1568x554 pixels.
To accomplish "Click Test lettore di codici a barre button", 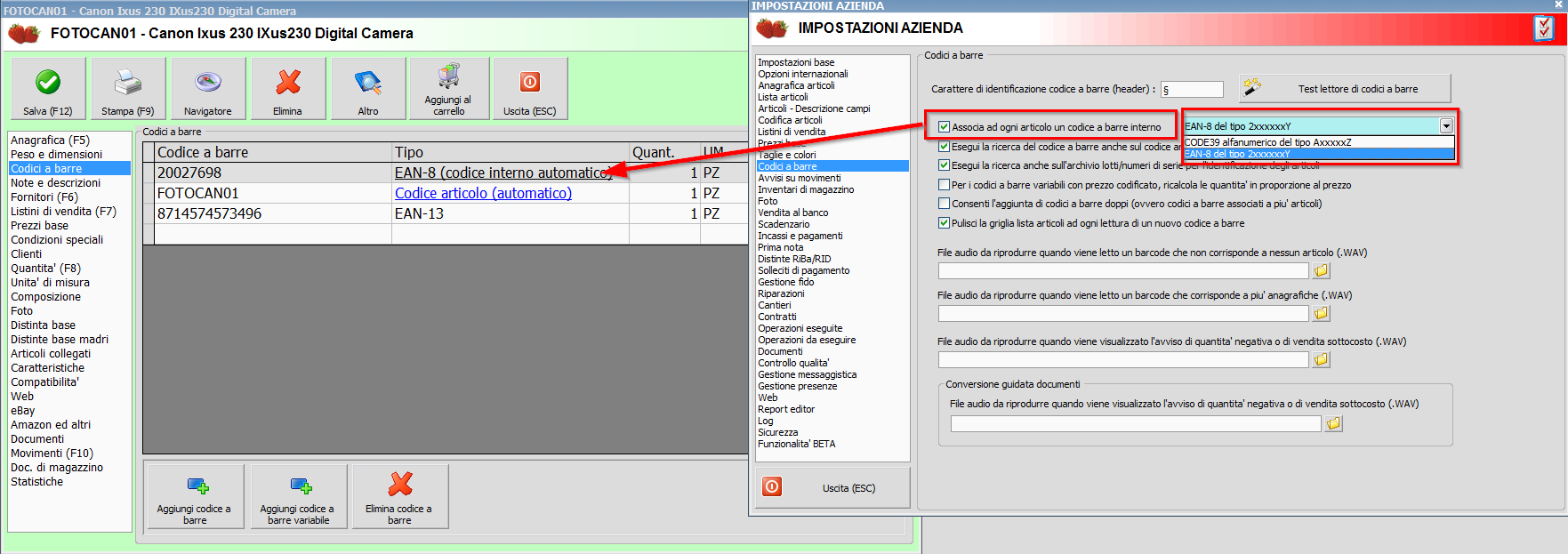I will 1345,88.
